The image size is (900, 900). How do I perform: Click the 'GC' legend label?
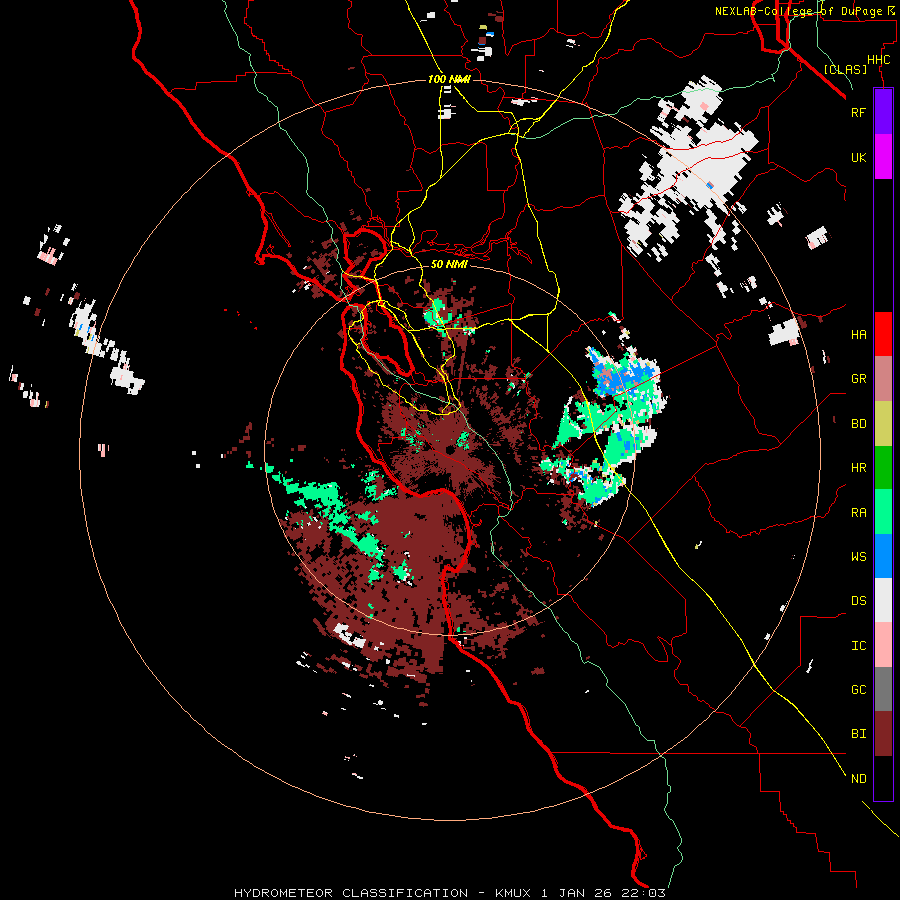coord(858,690)
